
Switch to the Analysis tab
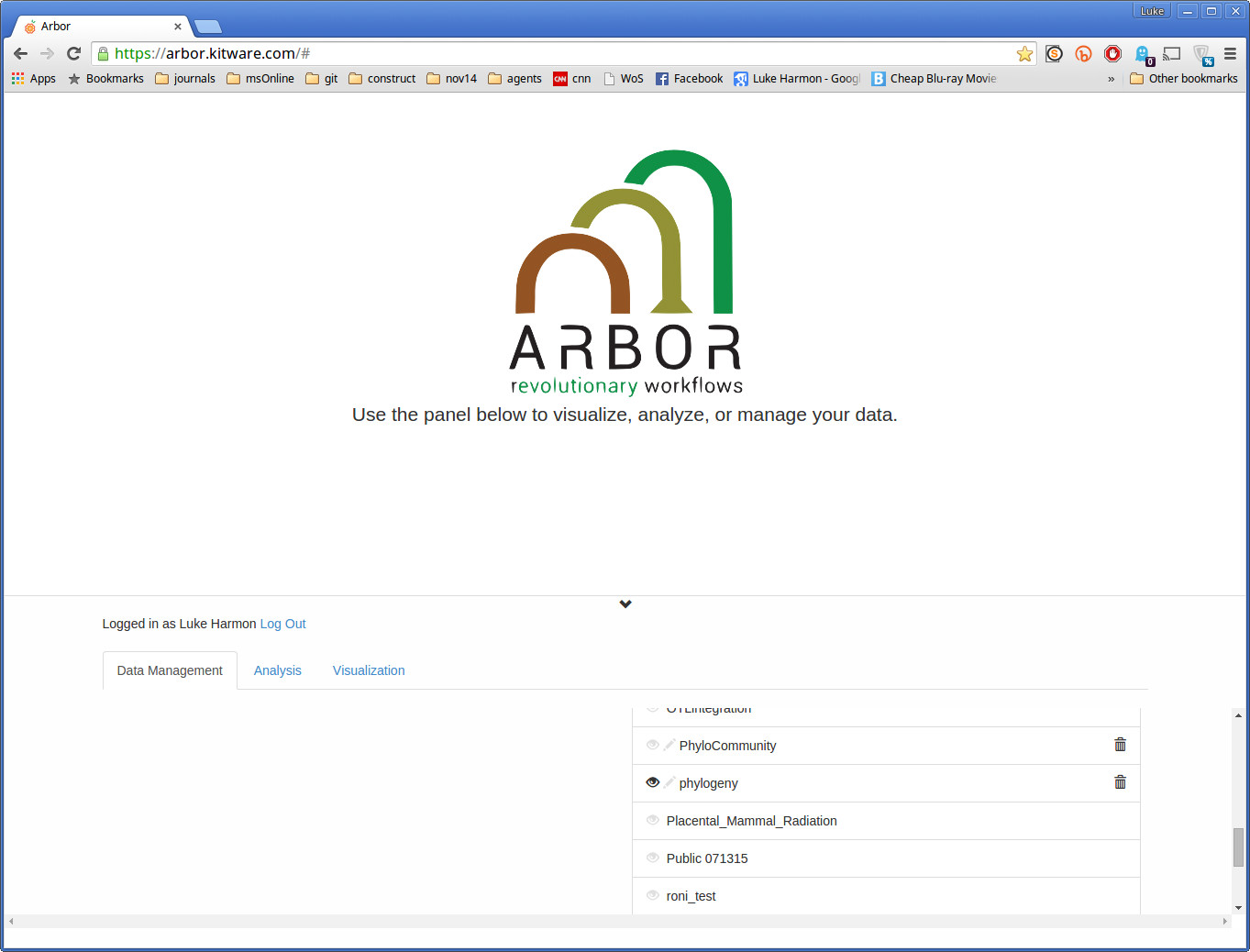[278, 670]
